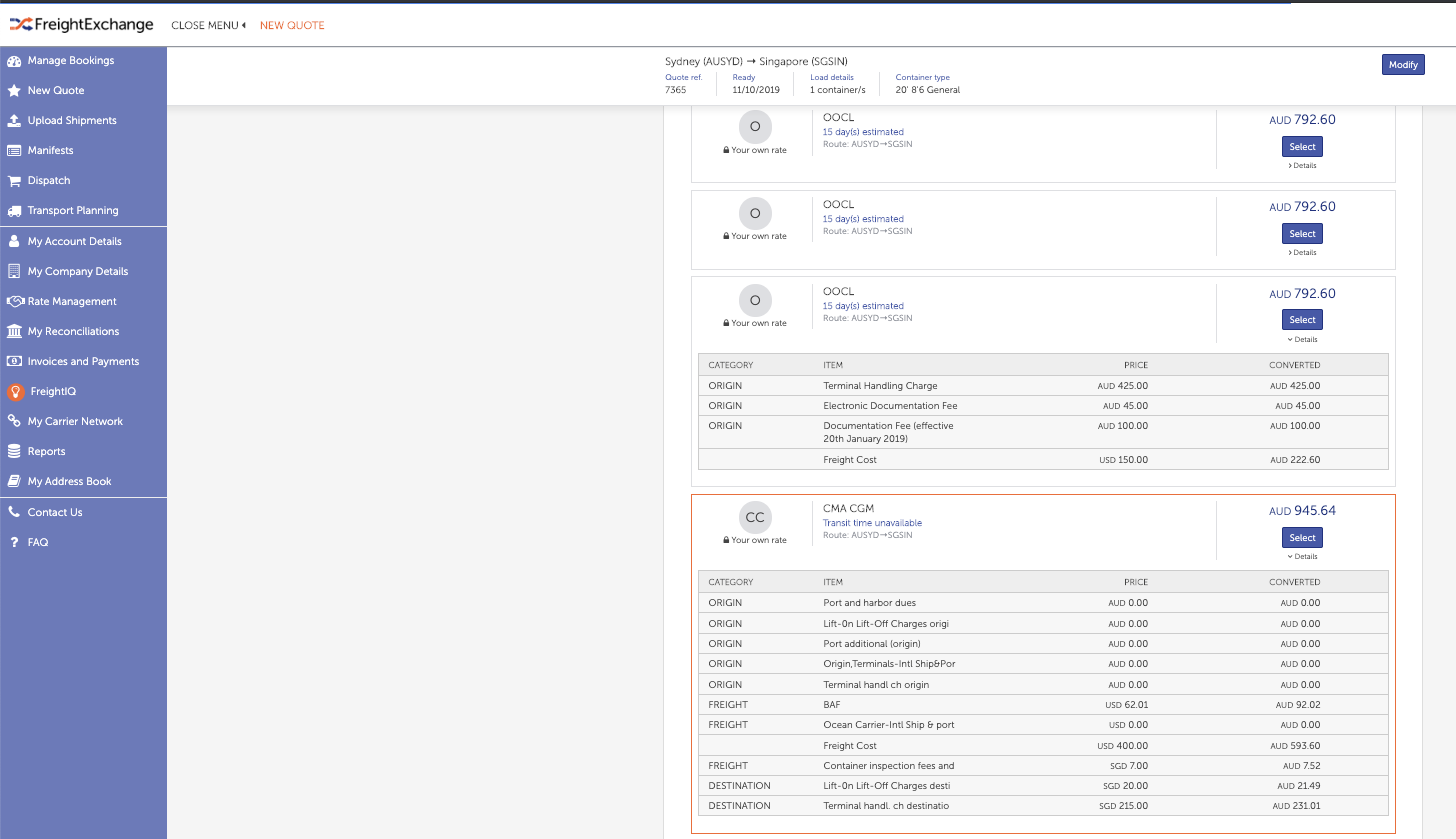Click the lock icon in the CMA CGM card

[726, 540]
